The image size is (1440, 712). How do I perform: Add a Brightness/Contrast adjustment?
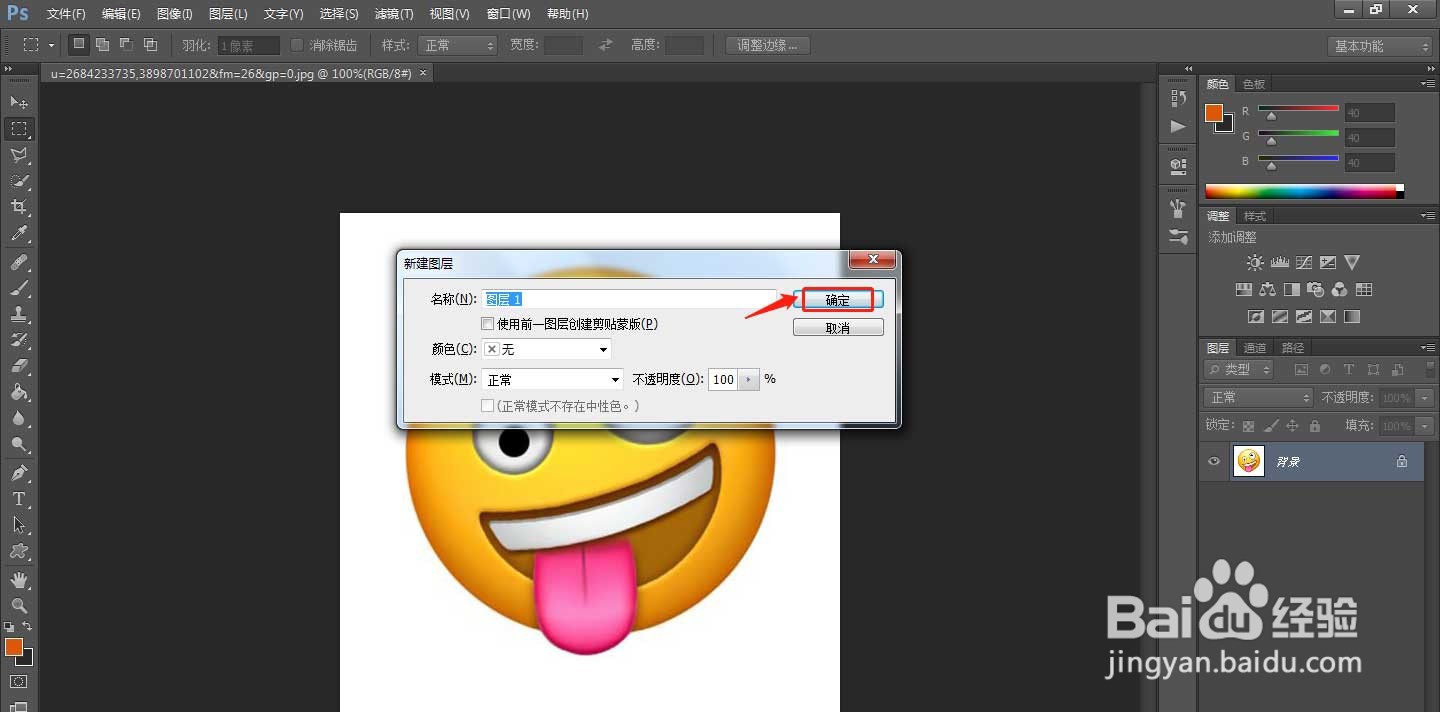click(1255, 262)
